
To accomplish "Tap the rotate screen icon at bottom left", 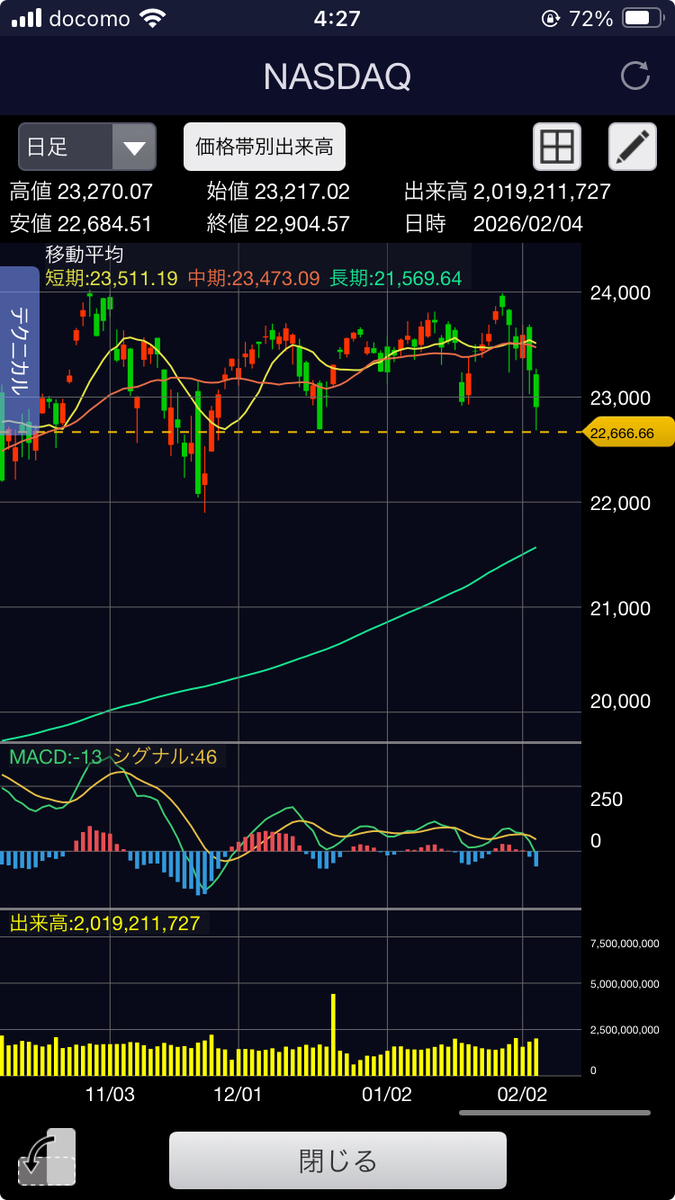I will tap(46, 1158).
